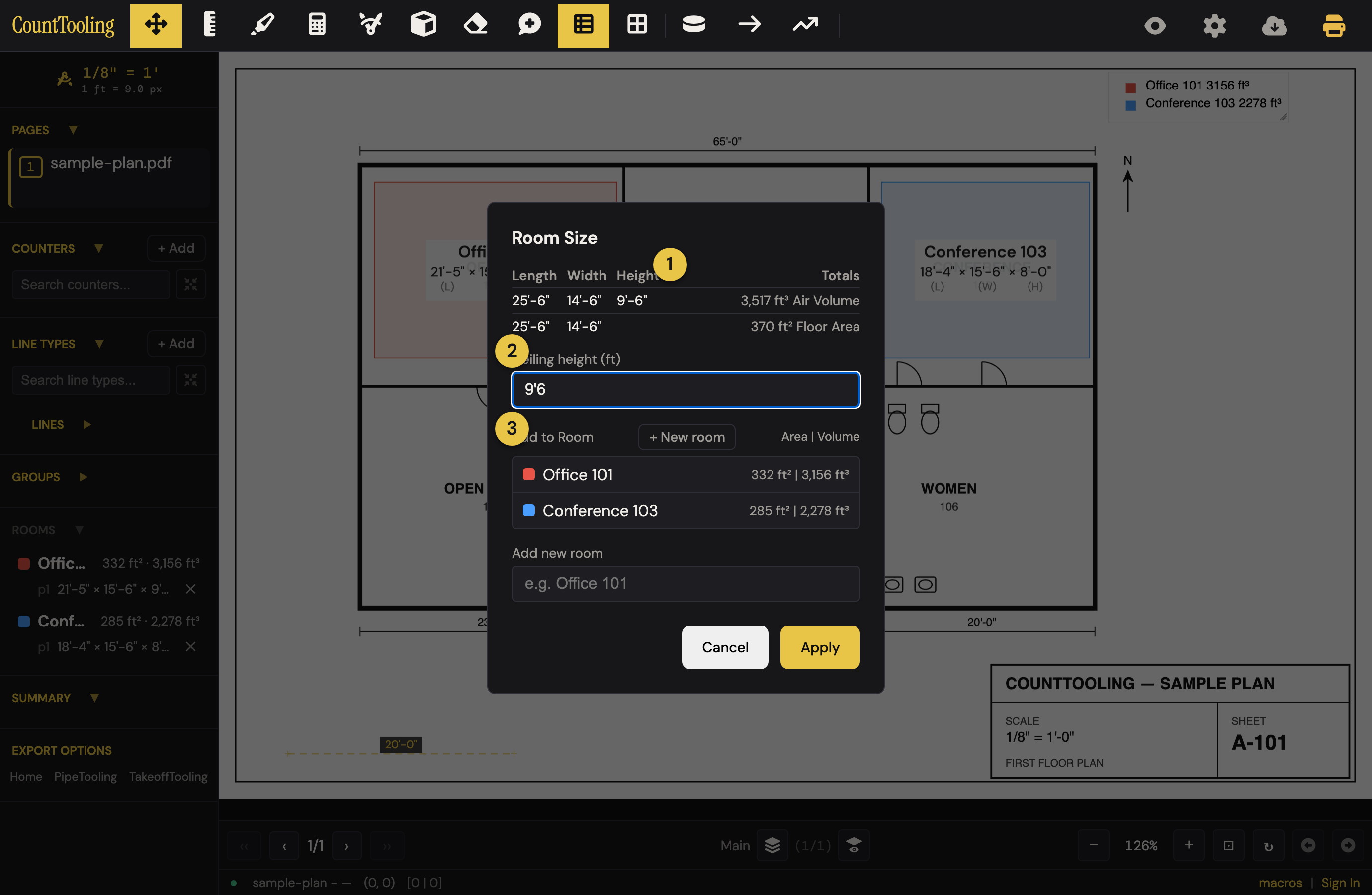
Task: Select the add comment tool
Action: 529,25
